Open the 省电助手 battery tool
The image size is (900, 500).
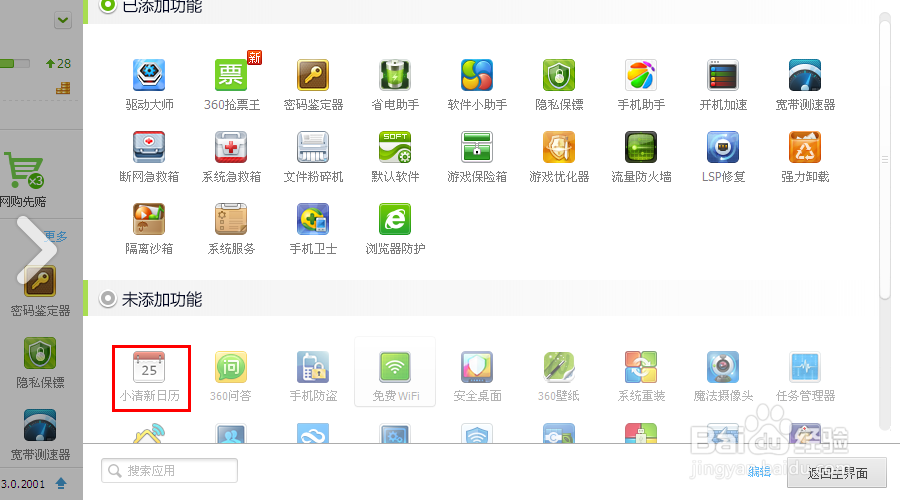(395, 84)
